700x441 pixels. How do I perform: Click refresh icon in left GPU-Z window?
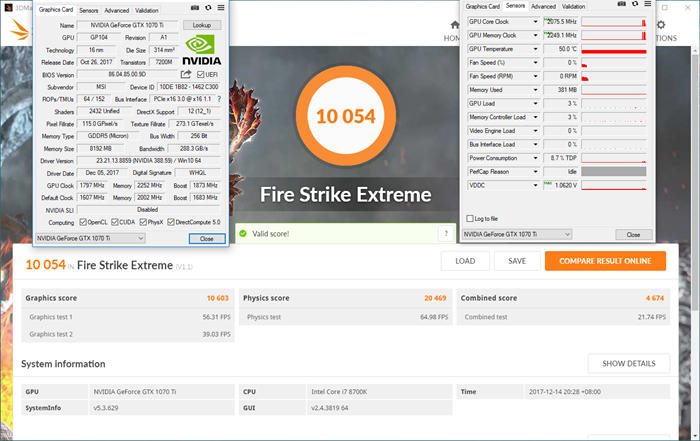click(208, 8)
